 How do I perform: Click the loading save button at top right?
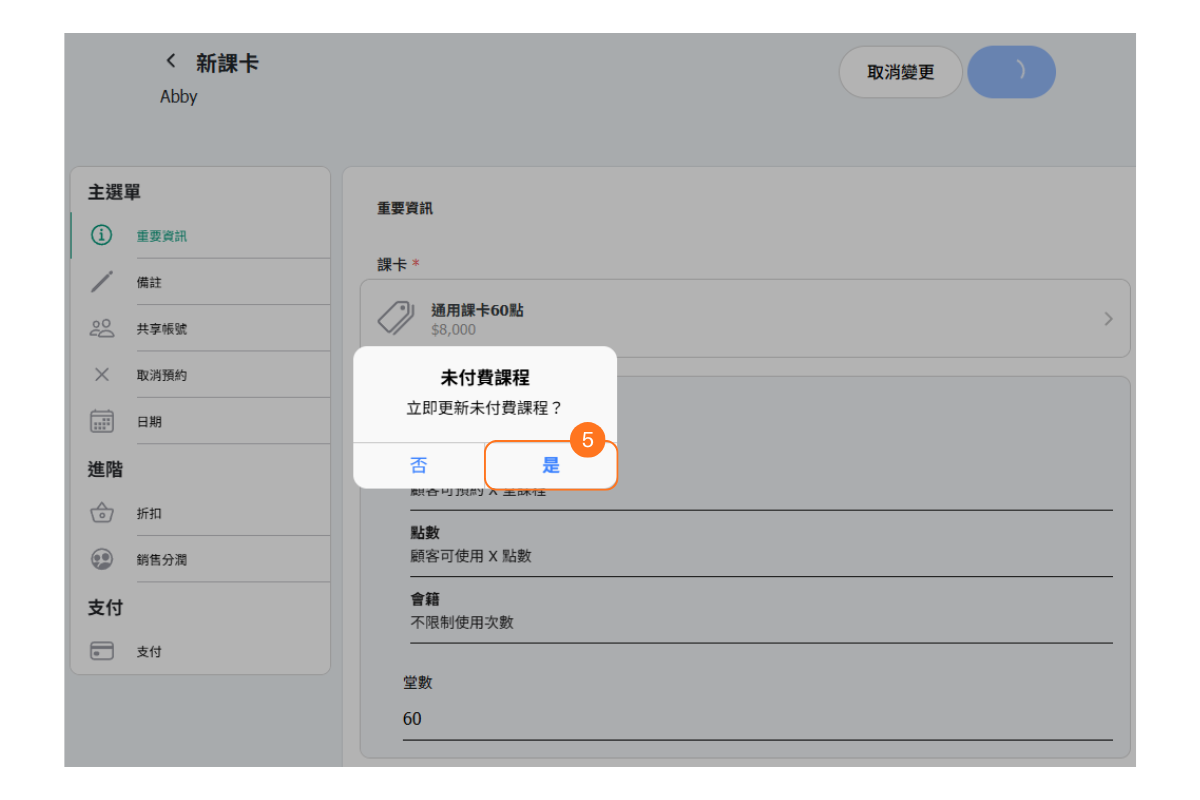coord(1011,72)
